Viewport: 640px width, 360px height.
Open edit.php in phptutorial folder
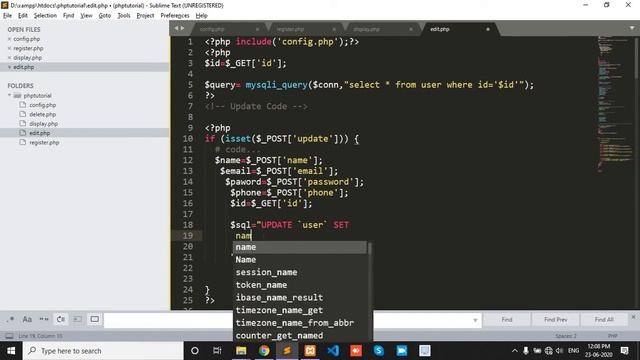(x=39, y=133)
